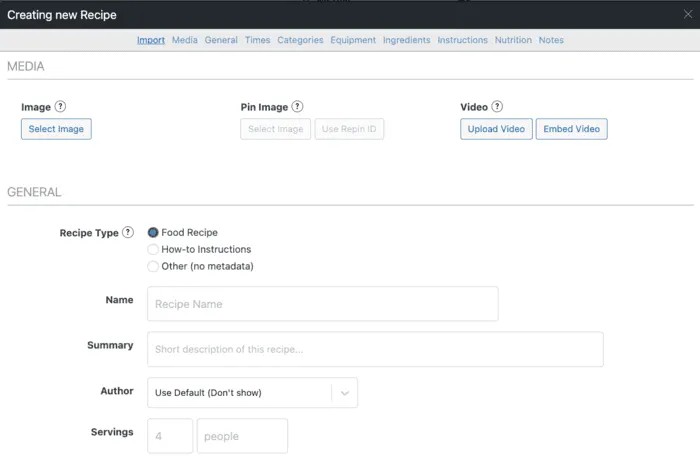Close the Creating new Recipe dialog
The height and width of the screenshot is (457, 700).
coord(688,14)
